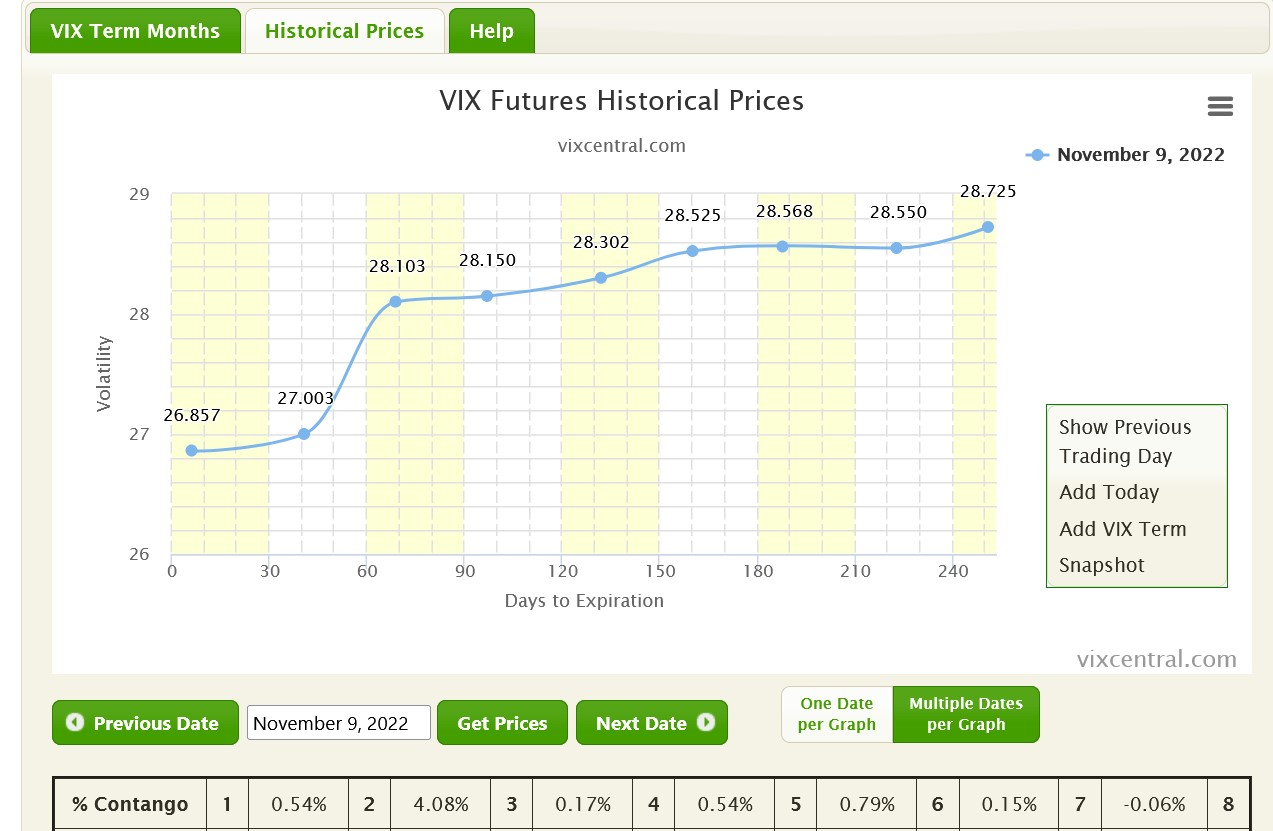Click the 26.857 data point marker
The image size is (1273, 831).
[x=191, y=450]
